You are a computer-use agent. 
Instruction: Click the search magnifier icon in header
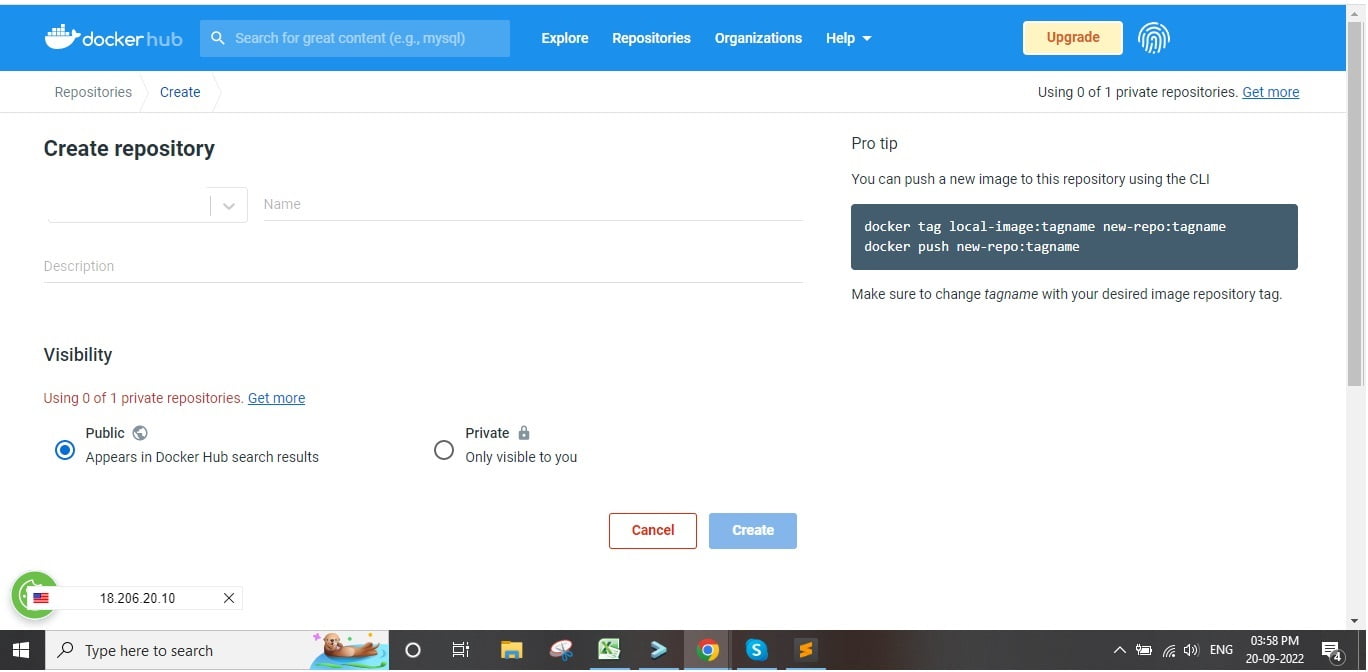tap(218, 38)
